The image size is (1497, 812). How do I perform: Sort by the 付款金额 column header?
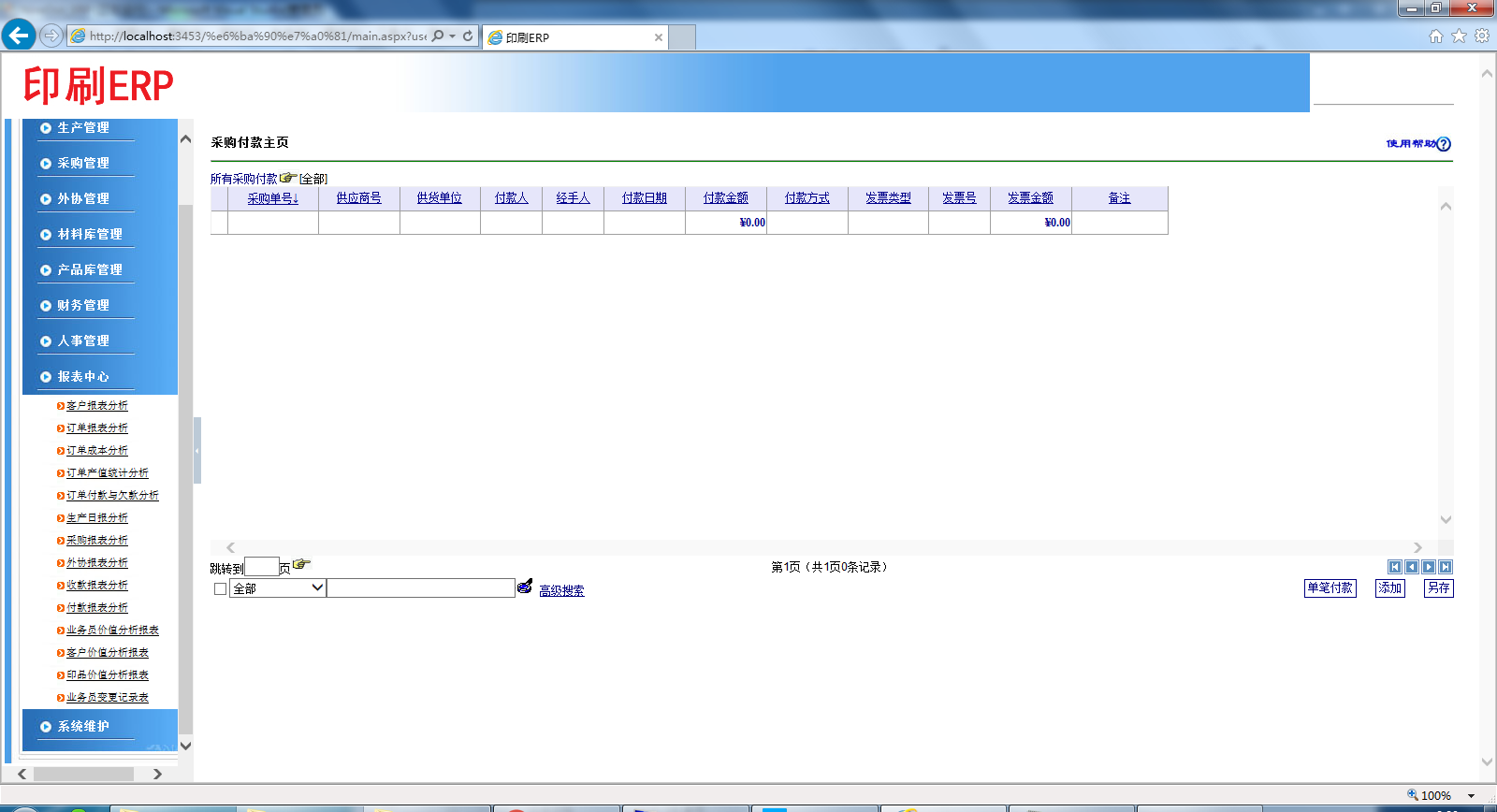click(726, 198)
